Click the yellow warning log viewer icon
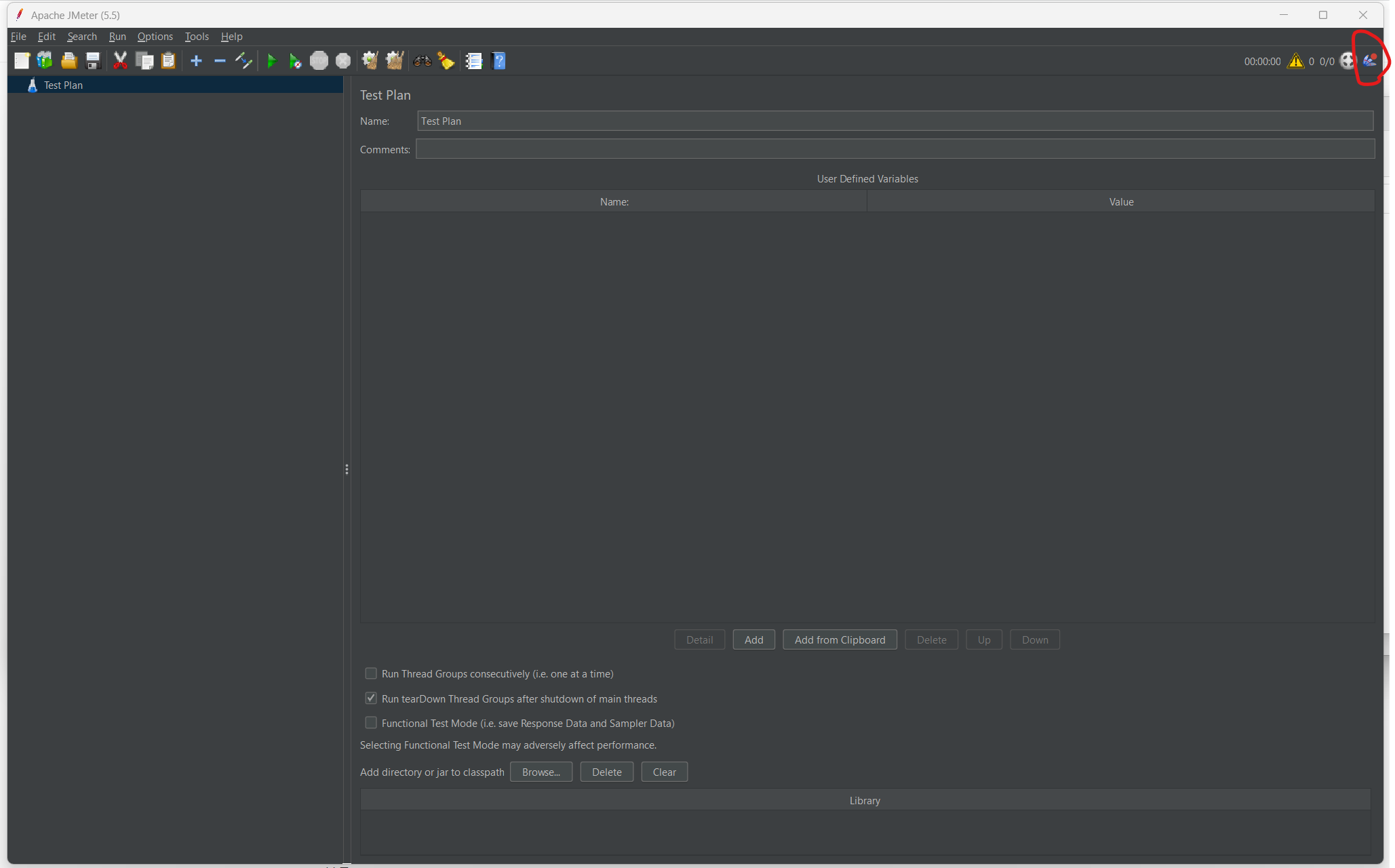This screenshot has height=868, width=1395. [x=1296, y=61]
